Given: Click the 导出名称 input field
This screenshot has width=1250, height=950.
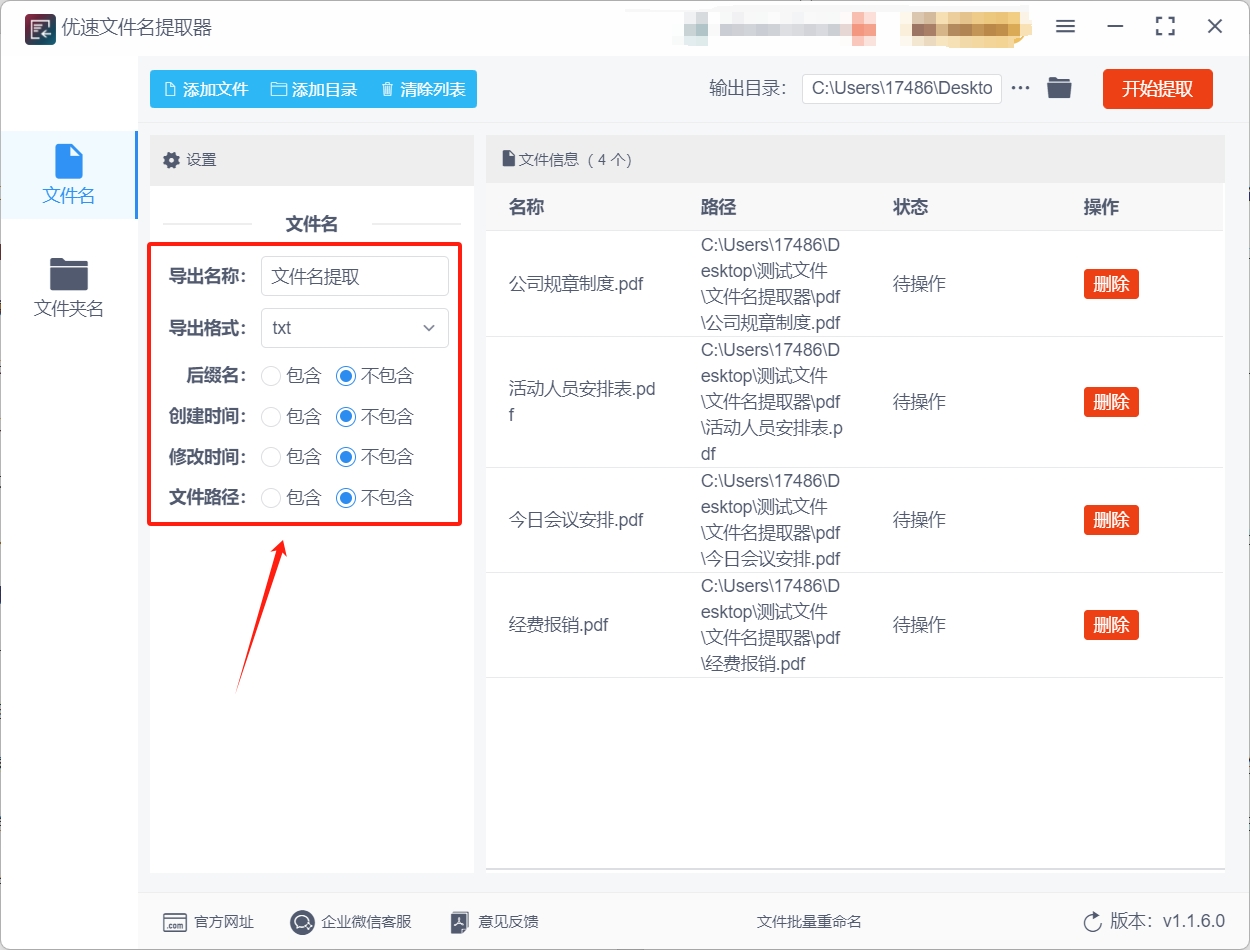Looking at the screenshot, I should pos(355,277).
